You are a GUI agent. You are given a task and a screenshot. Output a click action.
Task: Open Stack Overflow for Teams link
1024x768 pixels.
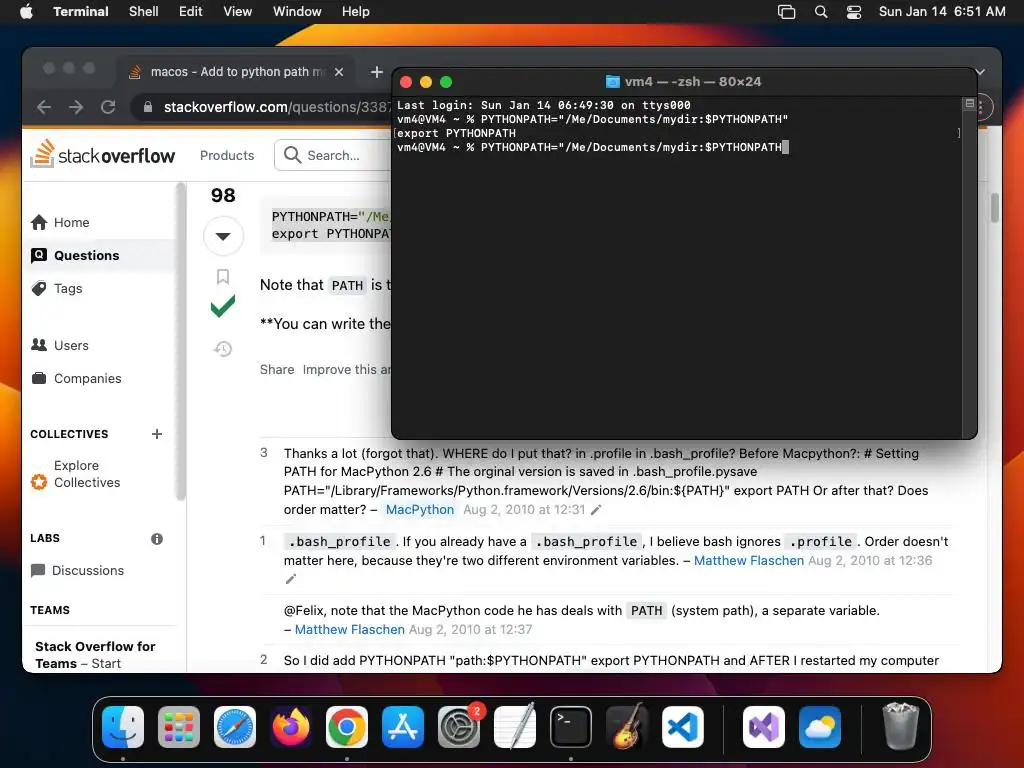95,655
